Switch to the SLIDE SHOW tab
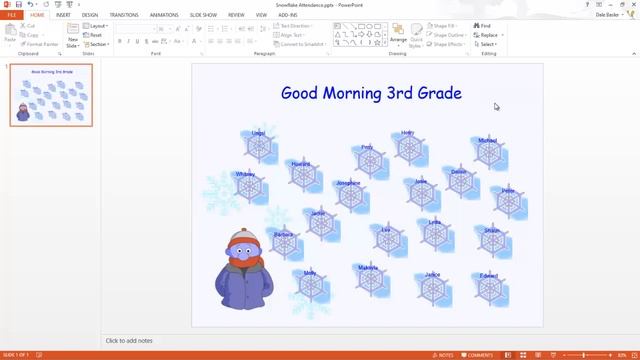The width and height of the screenshot is (640, 360). pyautogui.click(x=203, y=15)
